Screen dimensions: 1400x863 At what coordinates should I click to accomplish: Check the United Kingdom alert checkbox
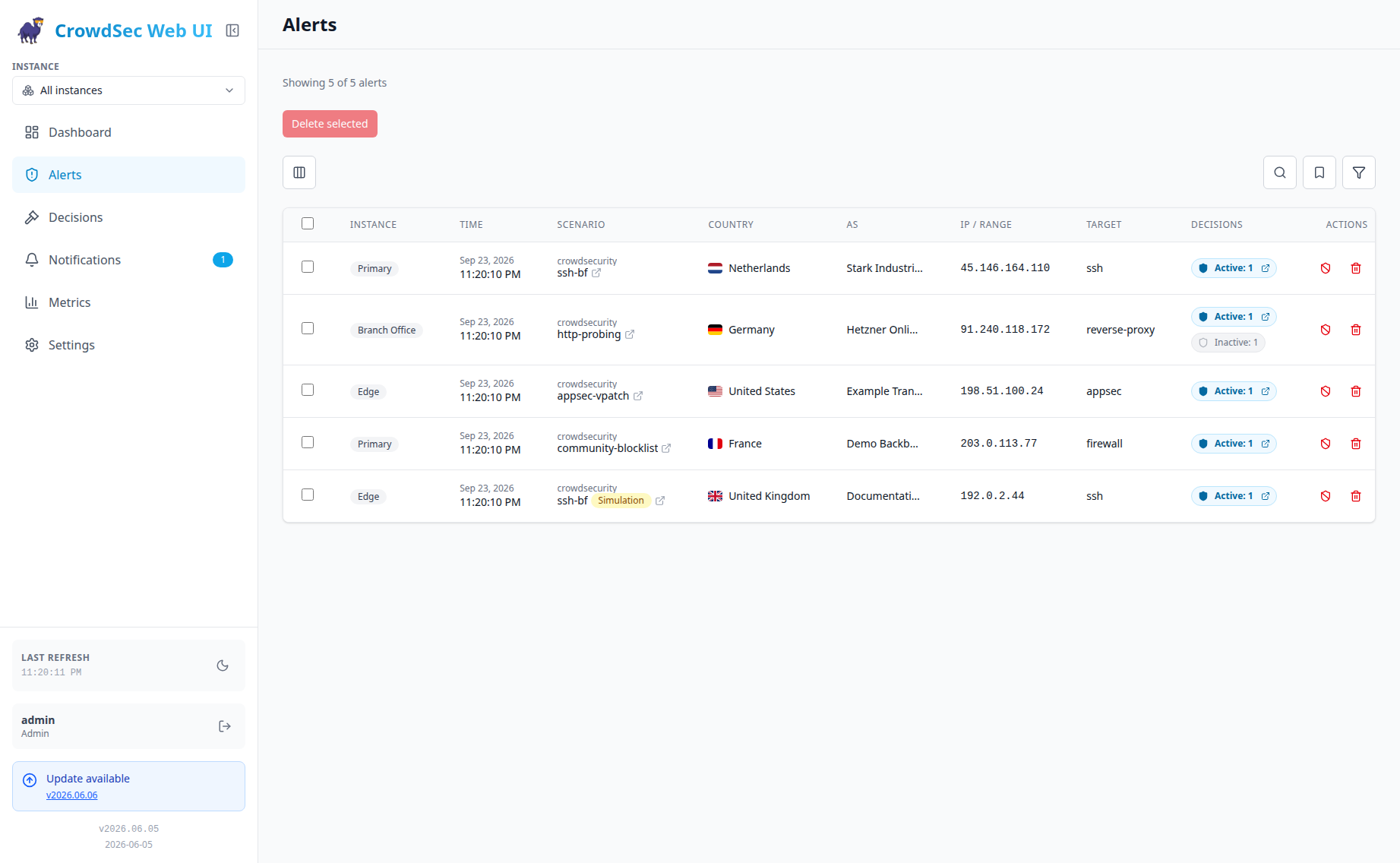308,495
